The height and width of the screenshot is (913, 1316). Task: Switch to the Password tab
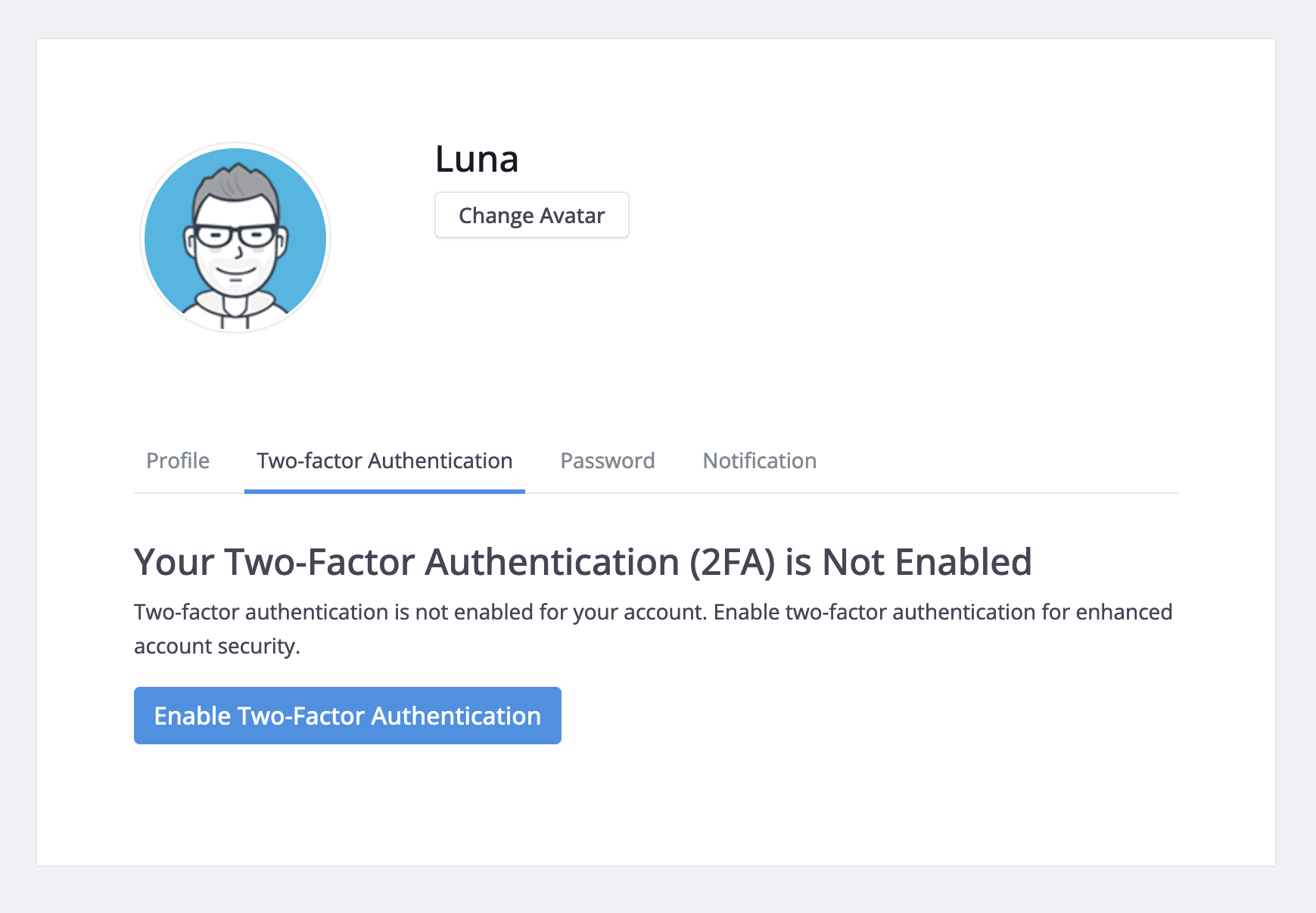608,461
